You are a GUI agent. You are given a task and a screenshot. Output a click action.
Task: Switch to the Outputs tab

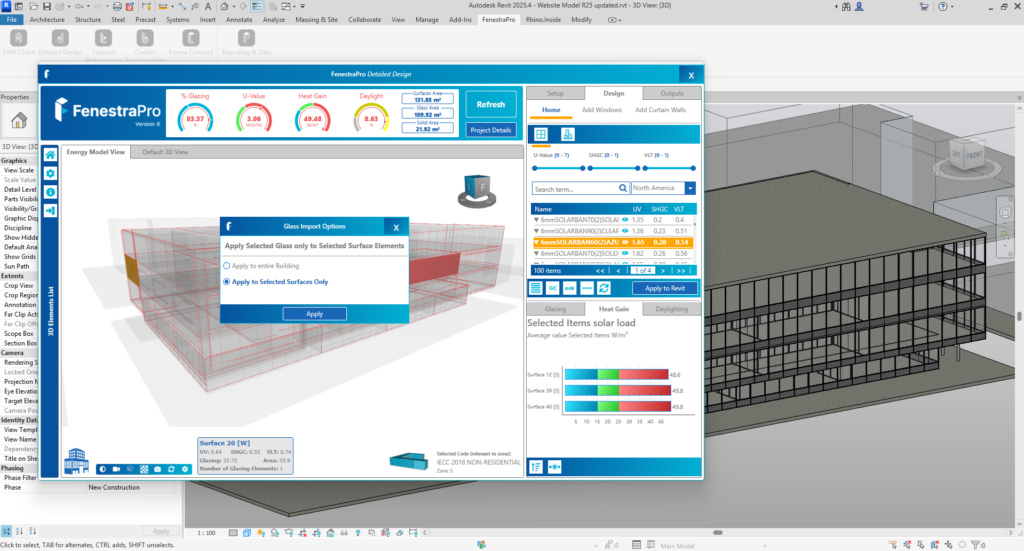(671, 93)
